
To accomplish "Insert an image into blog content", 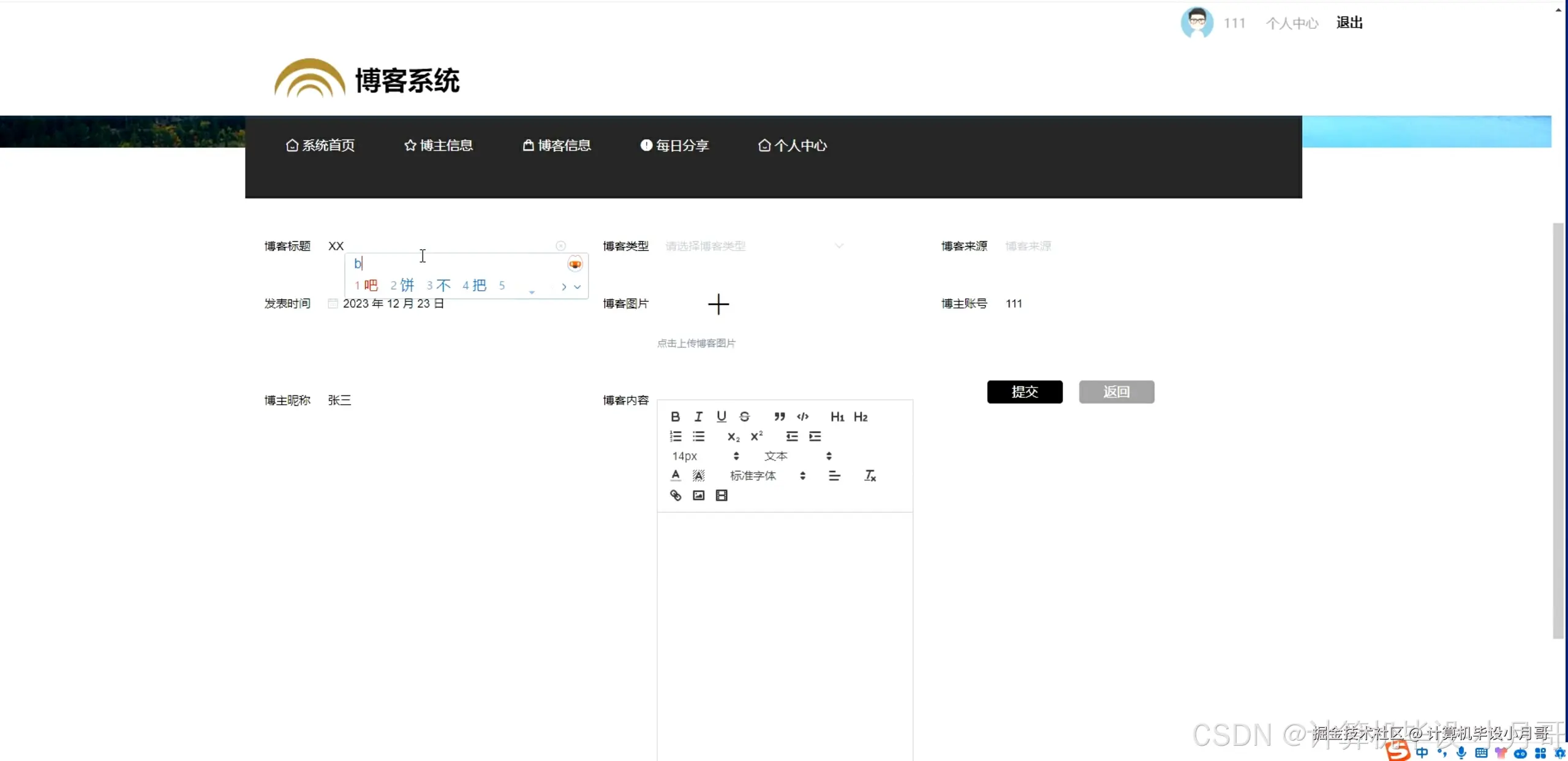I will point(698,495).
